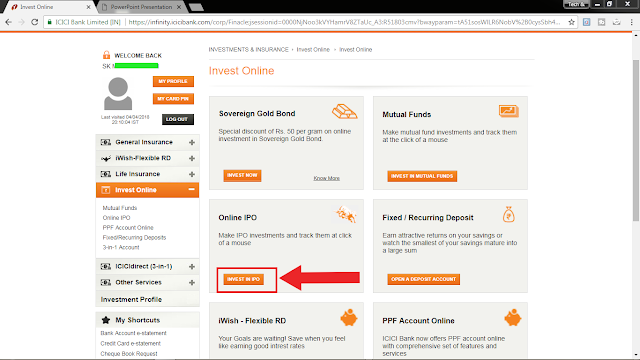This screenshot has width=640, height=360.
Task: Click the first blue extension icon in toolbar
Action: click(x=587, y=22)
